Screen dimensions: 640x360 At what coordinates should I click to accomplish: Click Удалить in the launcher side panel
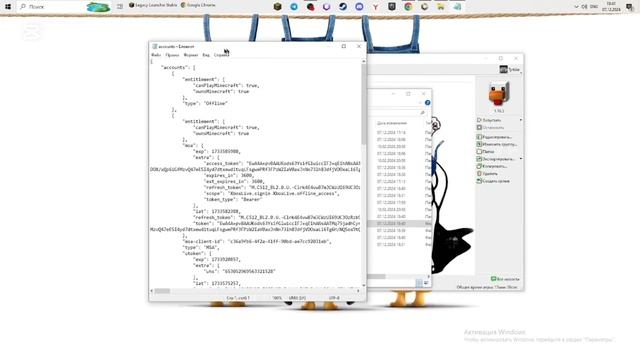pos(487,173)
